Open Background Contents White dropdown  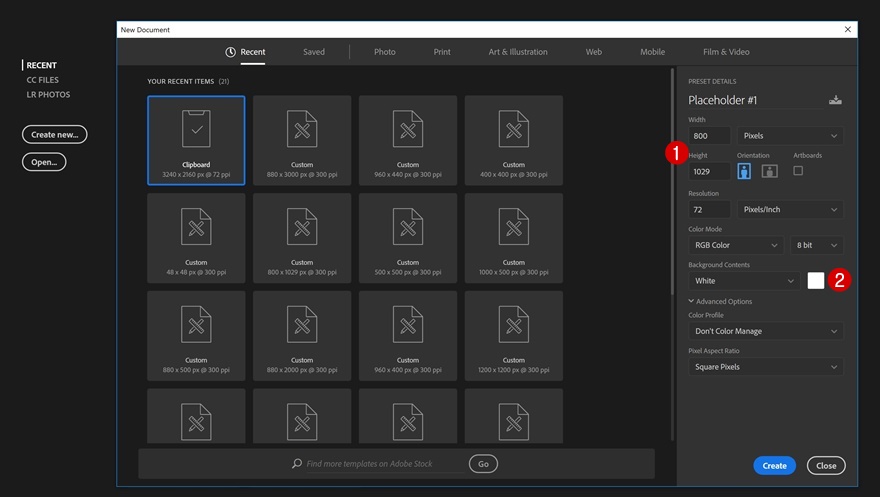click(744, 281)
